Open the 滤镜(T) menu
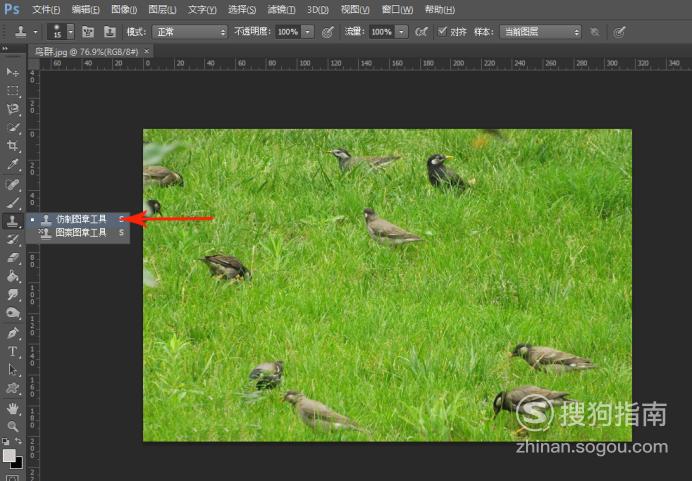This screenshot has width=692, height=481. click(x=282, y=9)
